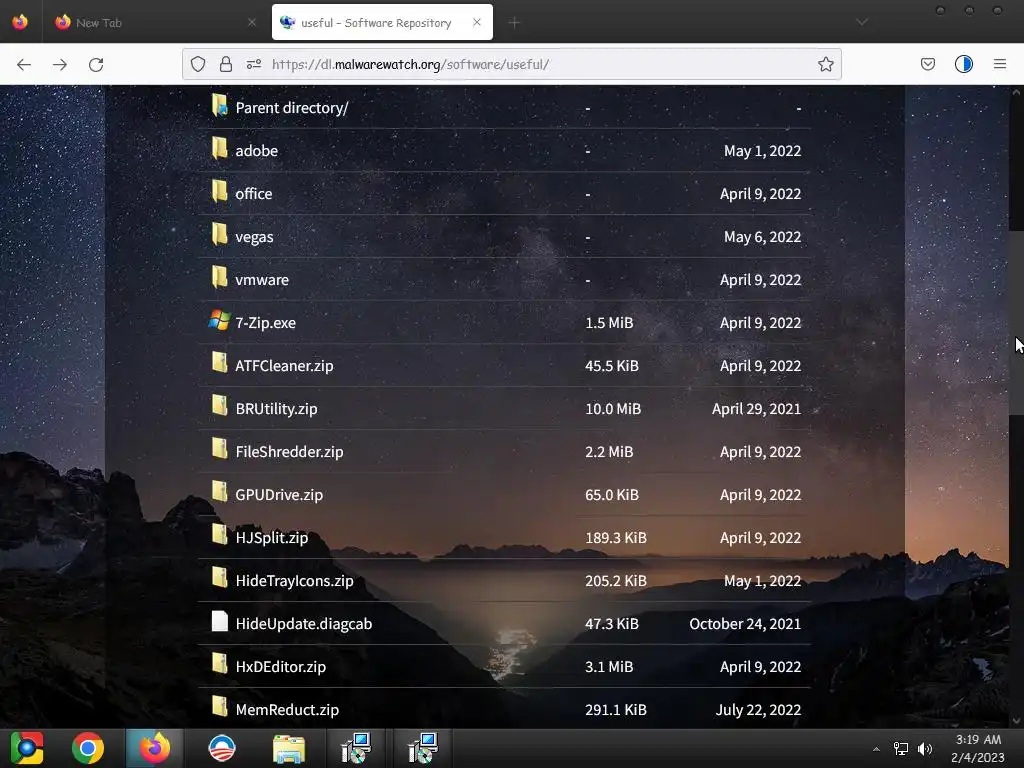Close the Software Repository tab

pyautogui.click(x=477, y=23)
